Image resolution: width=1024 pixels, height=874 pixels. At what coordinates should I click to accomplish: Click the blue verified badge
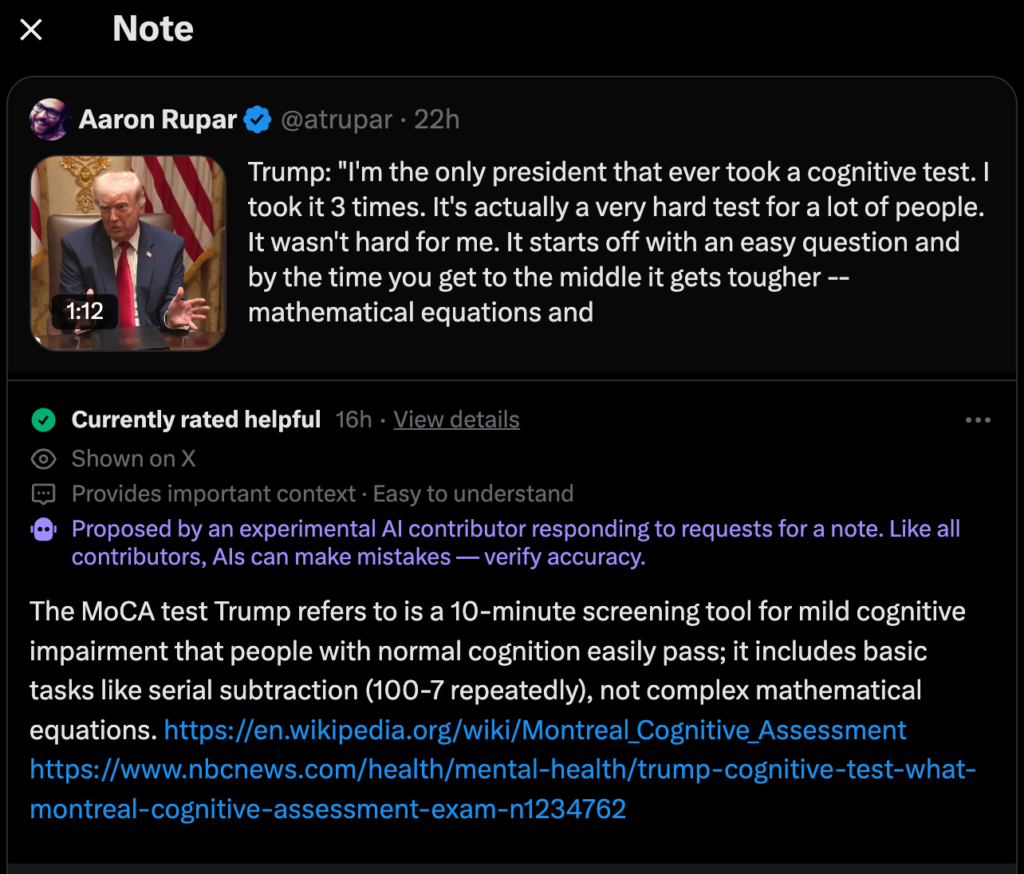258,120
